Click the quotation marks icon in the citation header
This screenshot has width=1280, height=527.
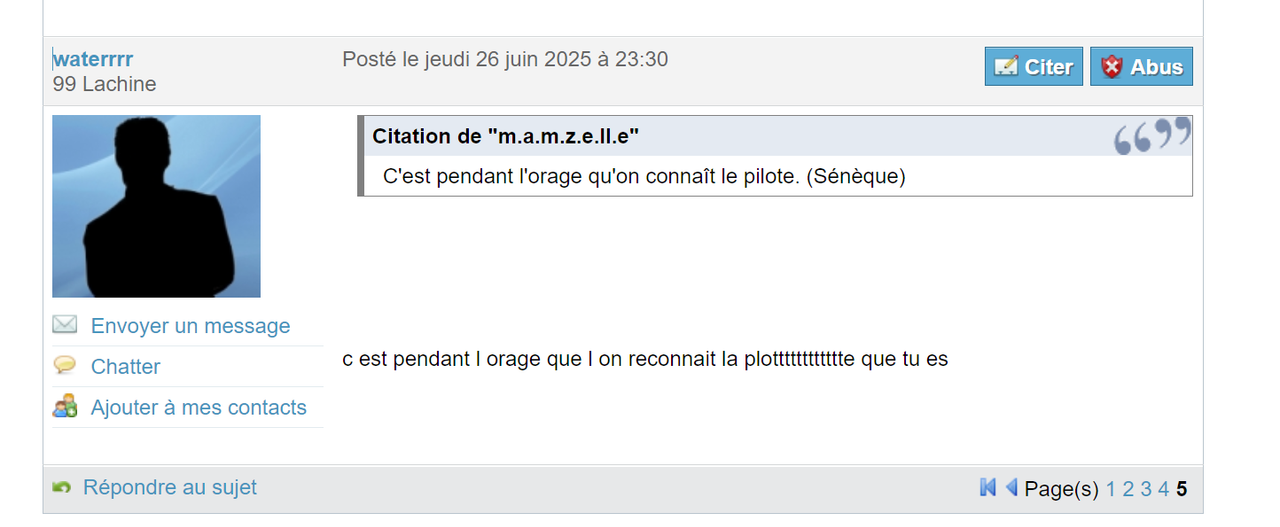click(x=1152, y=136)
